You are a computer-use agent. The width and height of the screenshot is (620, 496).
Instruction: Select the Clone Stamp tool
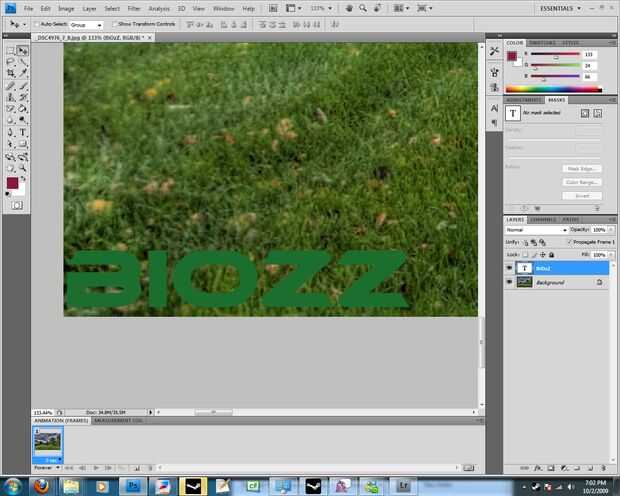pyautogui.click(x=11, y=97)
